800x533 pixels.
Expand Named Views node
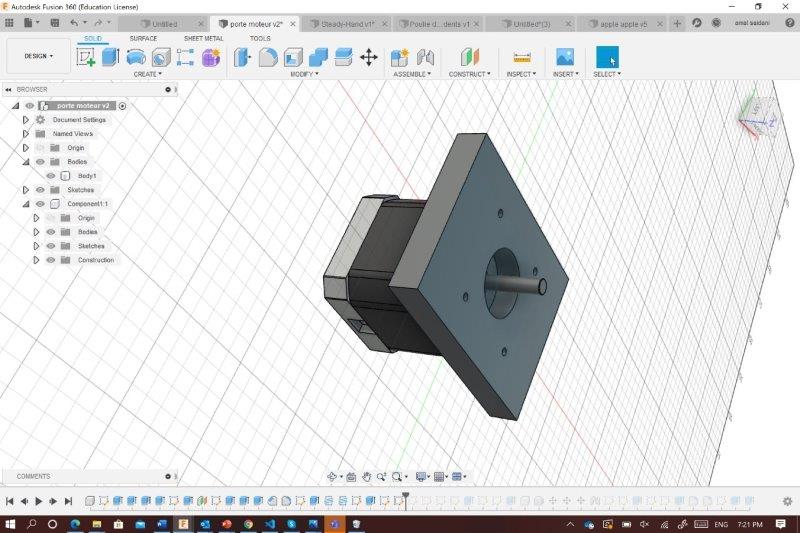[26, 134]
